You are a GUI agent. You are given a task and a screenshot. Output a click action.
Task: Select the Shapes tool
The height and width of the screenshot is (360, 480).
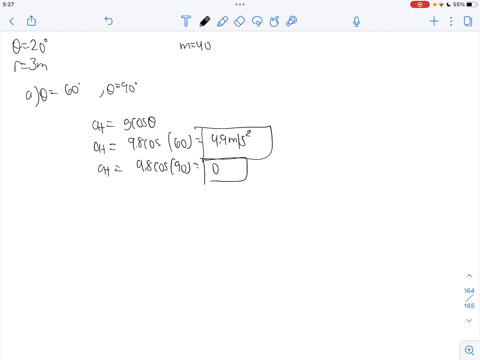click(274, 21)
